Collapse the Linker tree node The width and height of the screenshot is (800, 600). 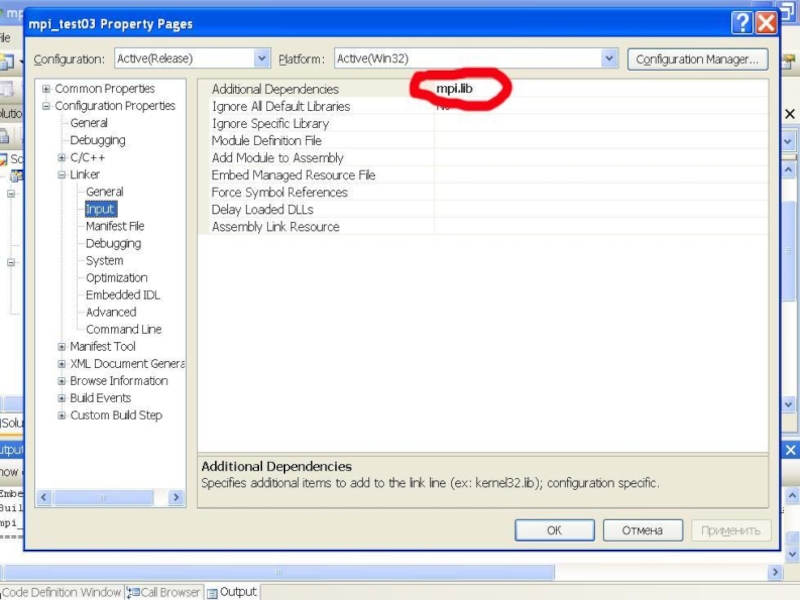click(x=62, y=175)
